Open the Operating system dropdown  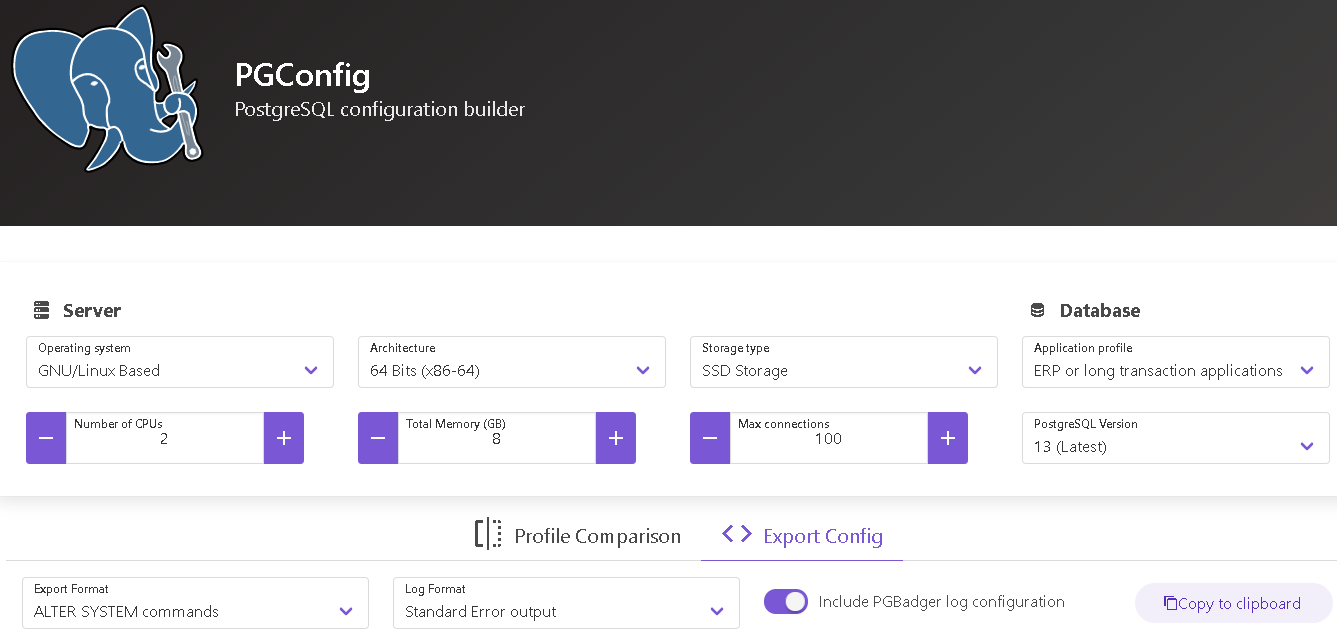180,362
